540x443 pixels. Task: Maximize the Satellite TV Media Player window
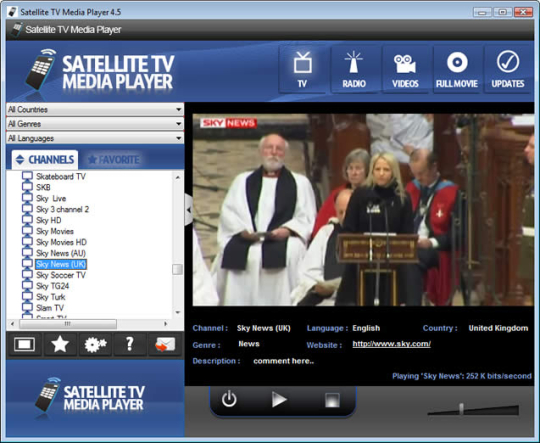tap(502, 12)
